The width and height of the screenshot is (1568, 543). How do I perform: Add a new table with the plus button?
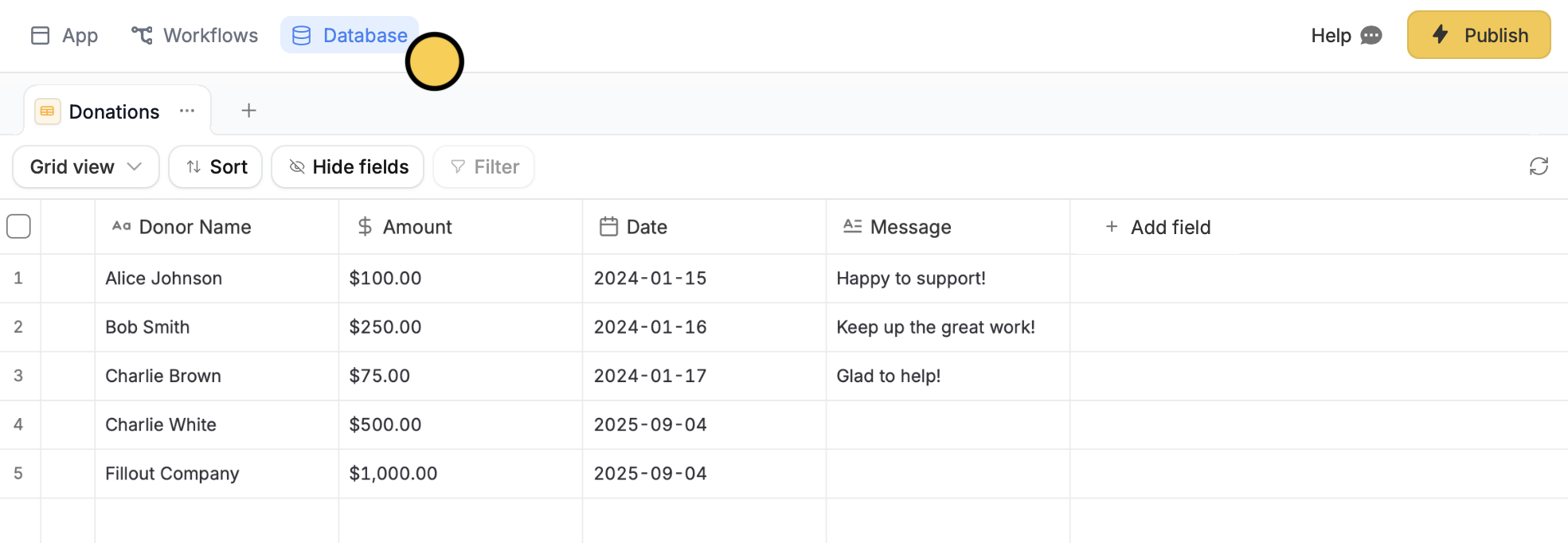pos(248,110)
